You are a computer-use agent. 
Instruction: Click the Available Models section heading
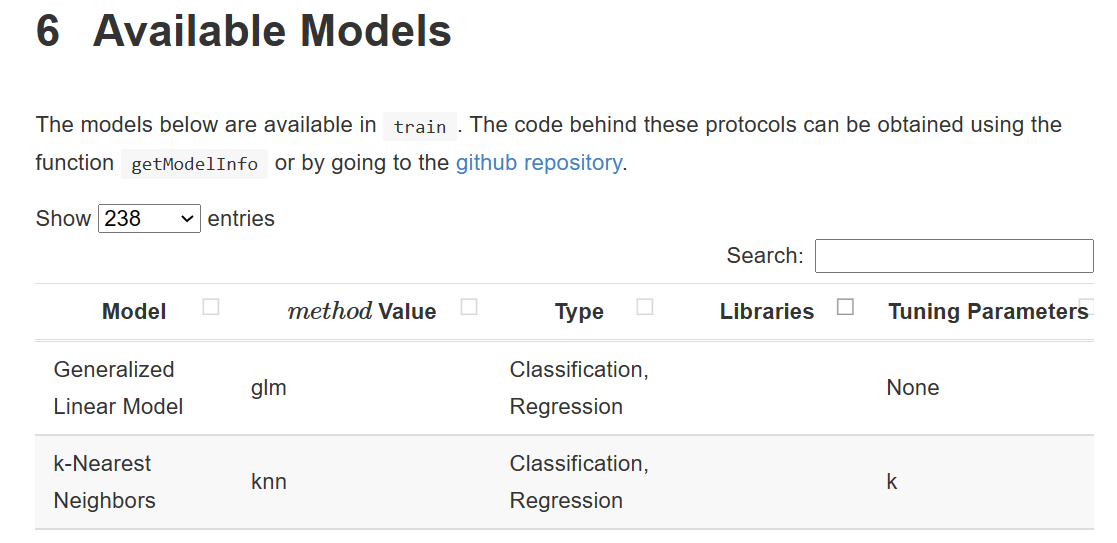(244, 31)
